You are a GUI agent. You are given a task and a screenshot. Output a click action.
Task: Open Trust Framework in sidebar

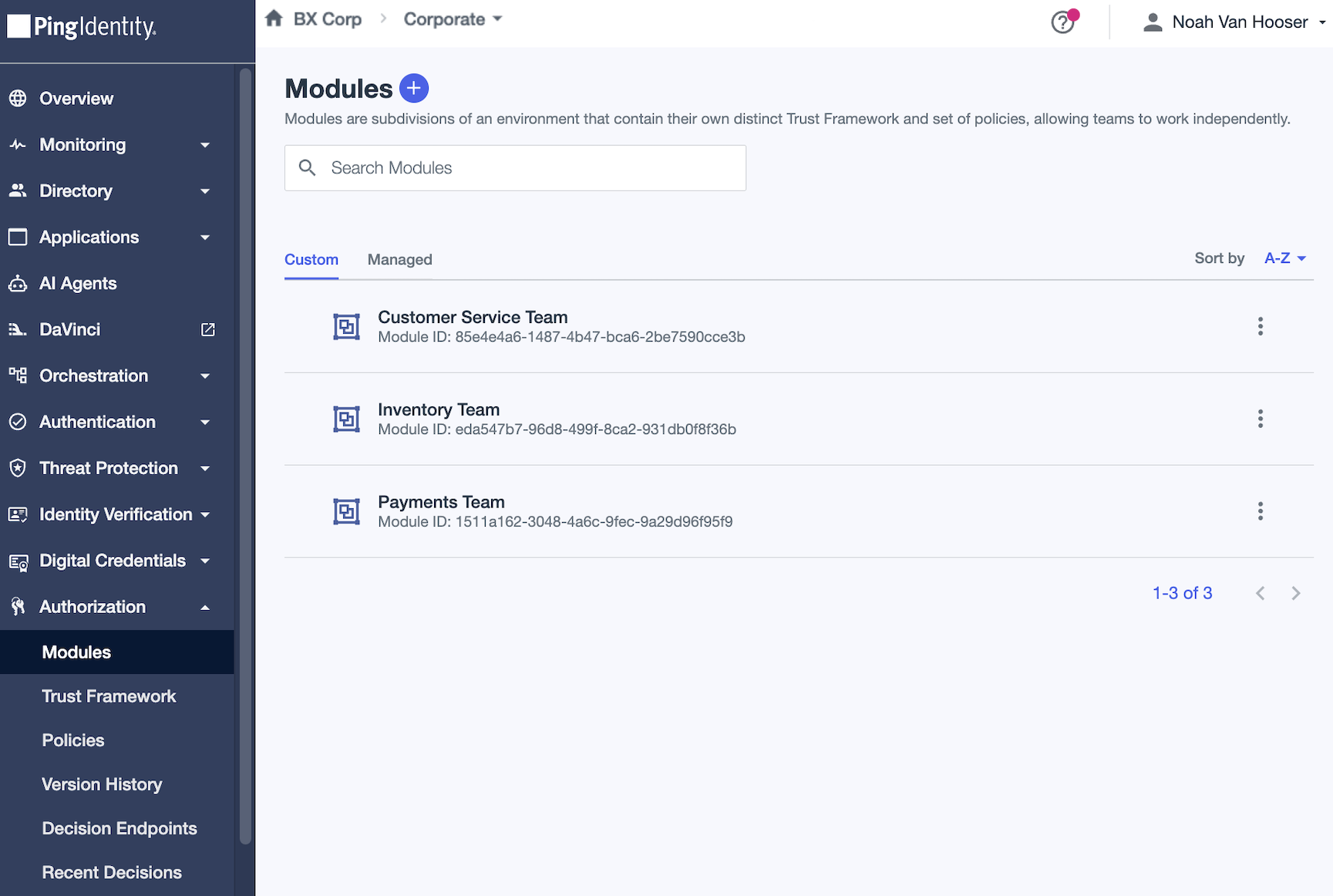(x=117, y=696)
